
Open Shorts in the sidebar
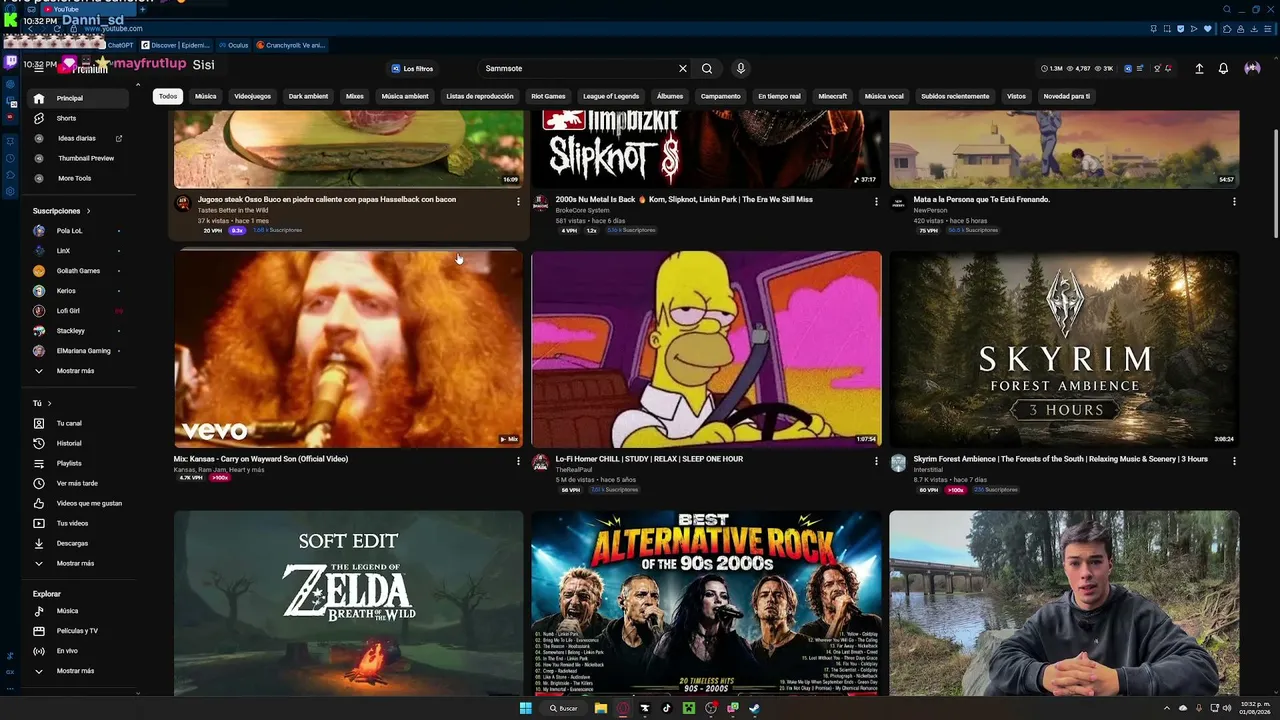(x=78, y=118)
